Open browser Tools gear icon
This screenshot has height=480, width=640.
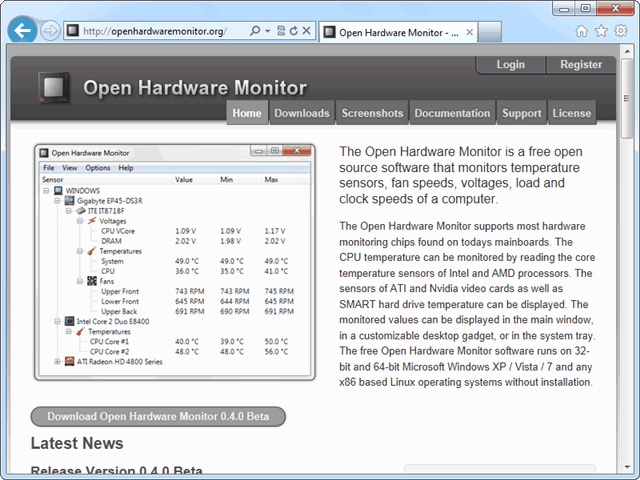[x=620, y=30]
